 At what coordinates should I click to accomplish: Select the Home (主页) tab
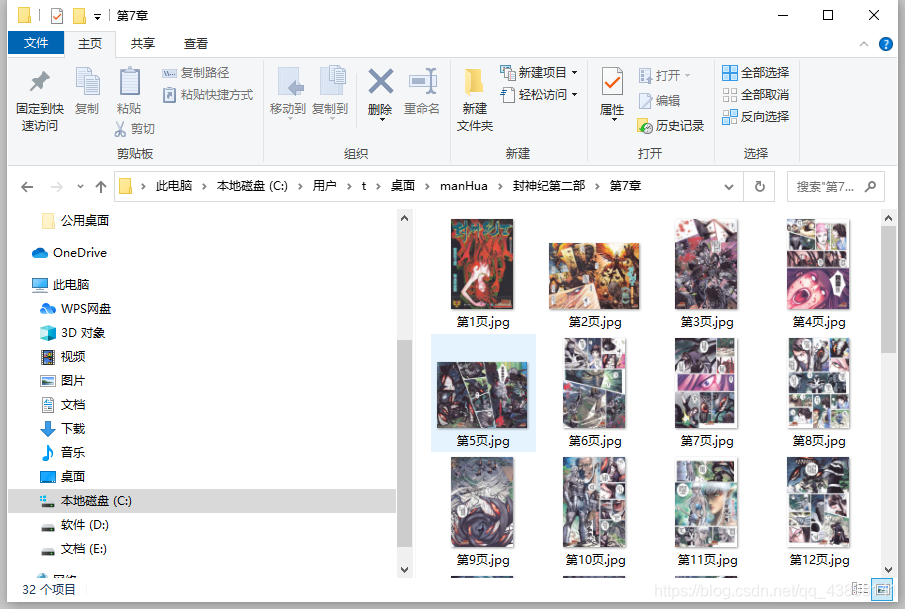click(x=89, y=44)
